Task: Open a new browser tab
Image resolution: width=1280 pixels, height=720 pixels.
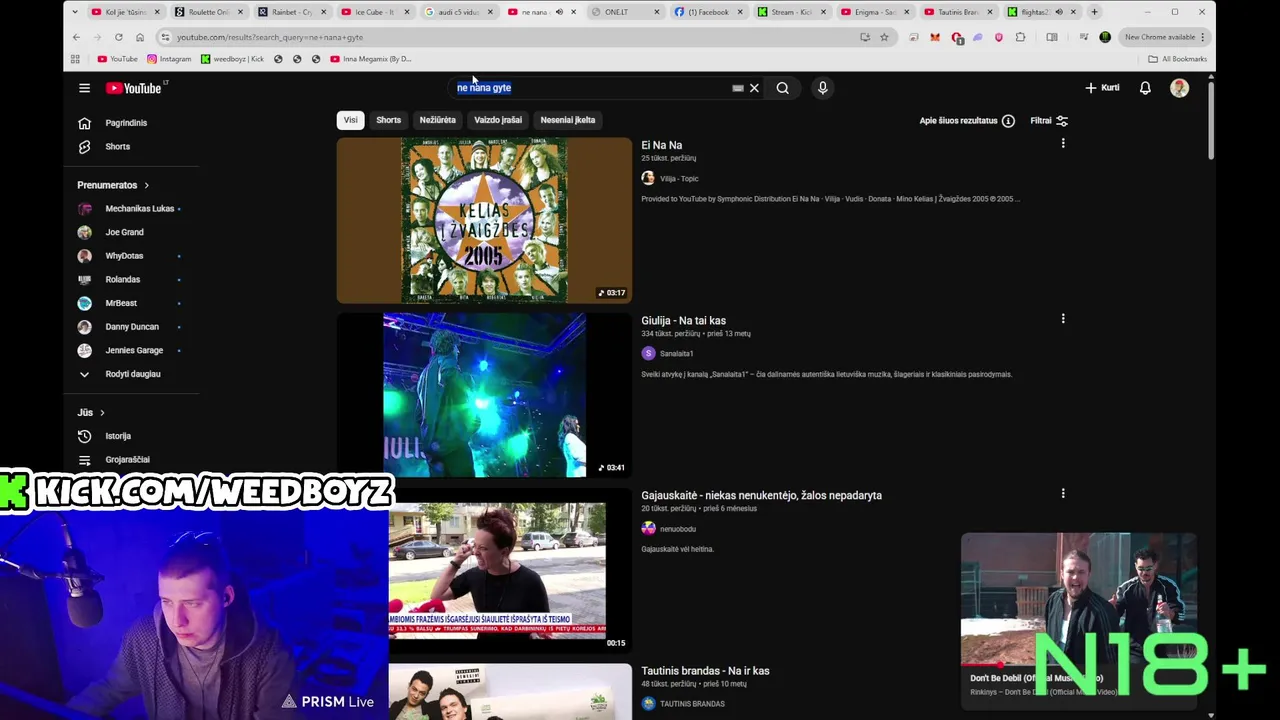Action: pyautogui.click(x=1094, y=12)
